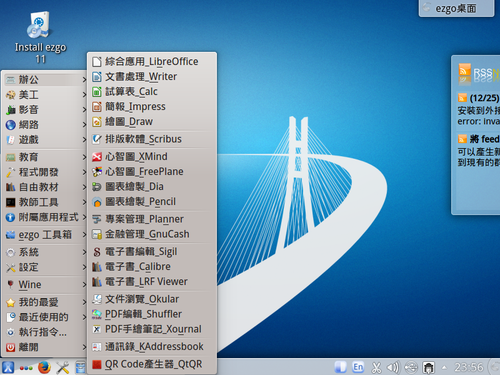Click the Draw icon next to 繪圖_Draw
Image resolution: width=500 pixels, height=375 pixels.
coord(97,122)
